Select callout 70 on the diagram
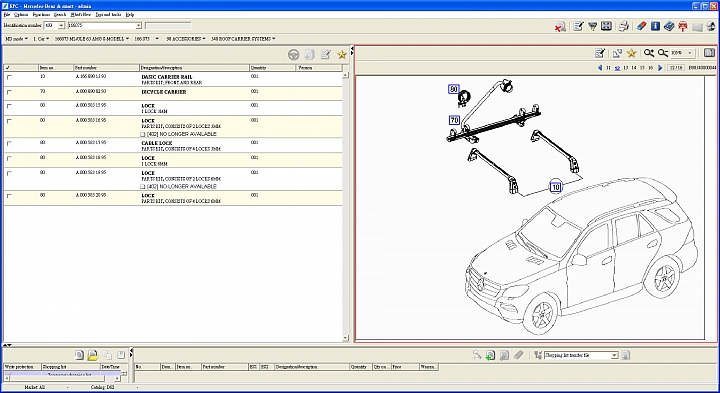The height and width of the screenshot is (393, 720). (454, 120)
